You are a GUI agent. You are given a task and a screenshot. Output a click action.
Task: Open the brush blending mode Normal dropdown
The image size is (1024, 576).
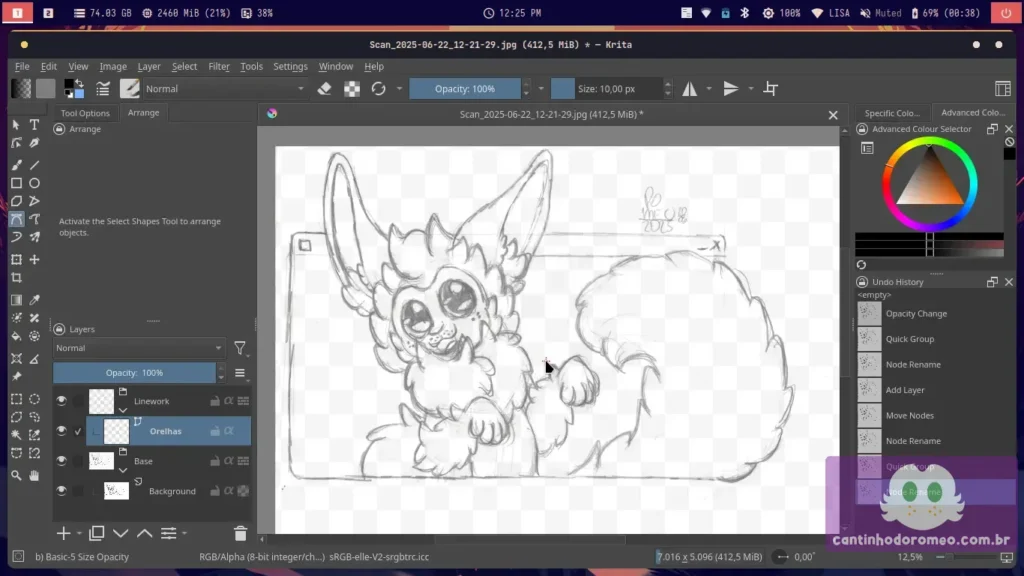click(x=225, y=89)
